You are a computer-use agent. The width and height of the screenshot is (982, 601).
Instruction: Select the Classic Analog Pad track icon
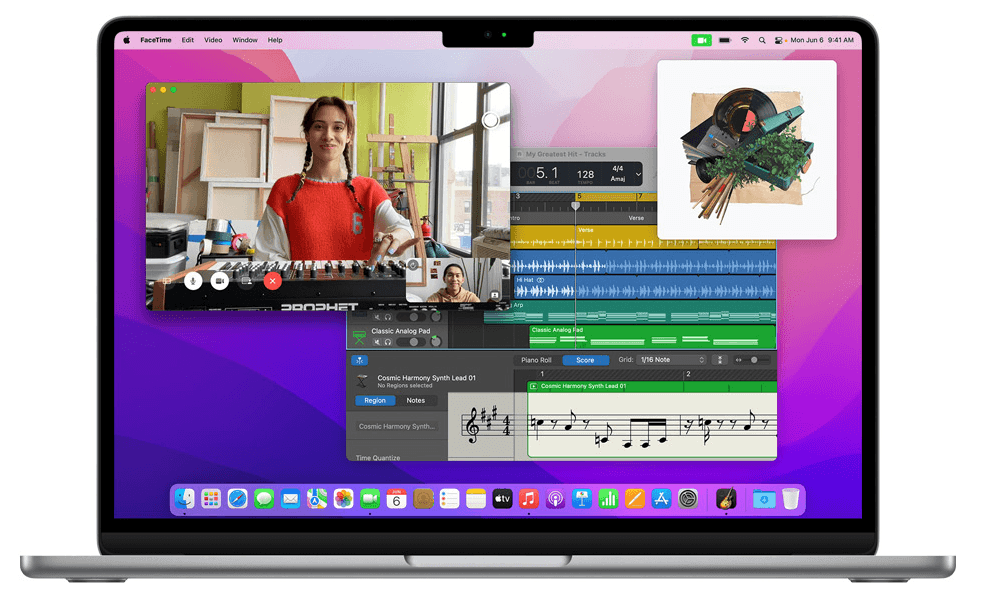coord(359,337)
